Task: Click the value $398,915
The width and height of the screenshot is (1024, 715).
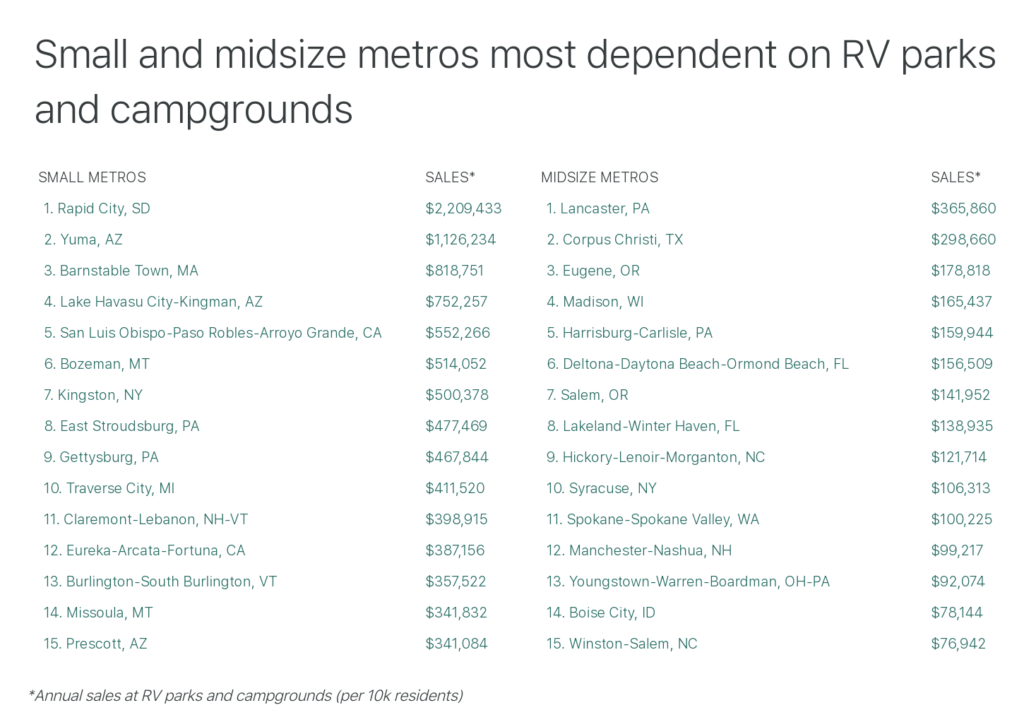Action: point(456,520)
